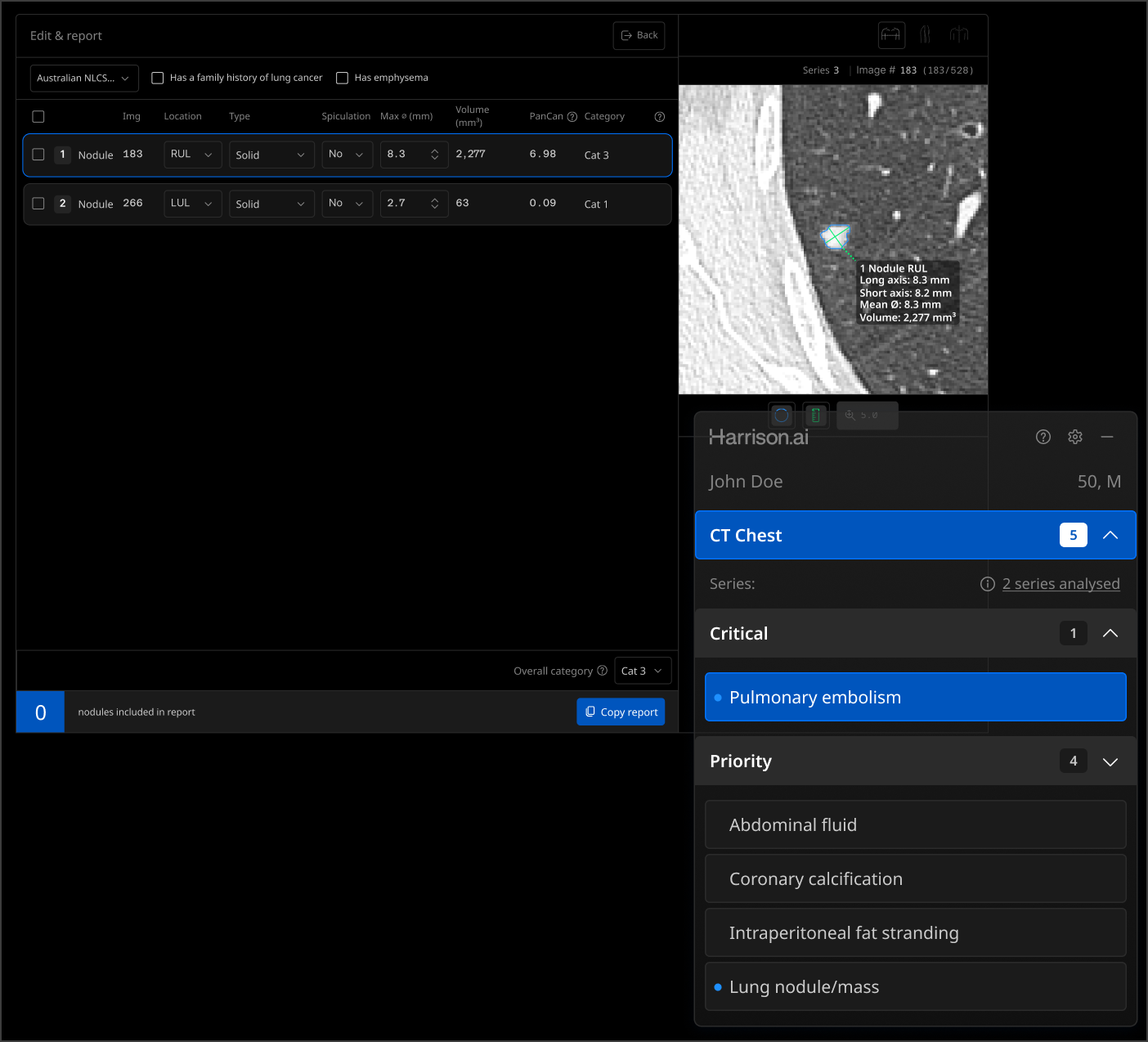The height and width of the screenshot is (1042, 1148).
Task: Increase Max diameter using the stepper arrow
Action: (x=434, y=150)
